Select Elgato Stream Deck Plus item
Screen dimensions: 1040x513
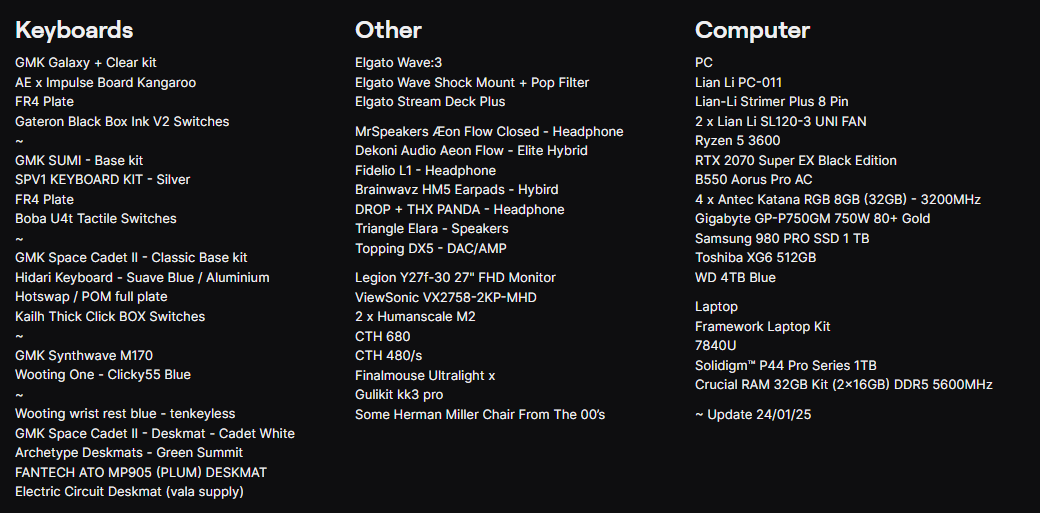(430, 102)
